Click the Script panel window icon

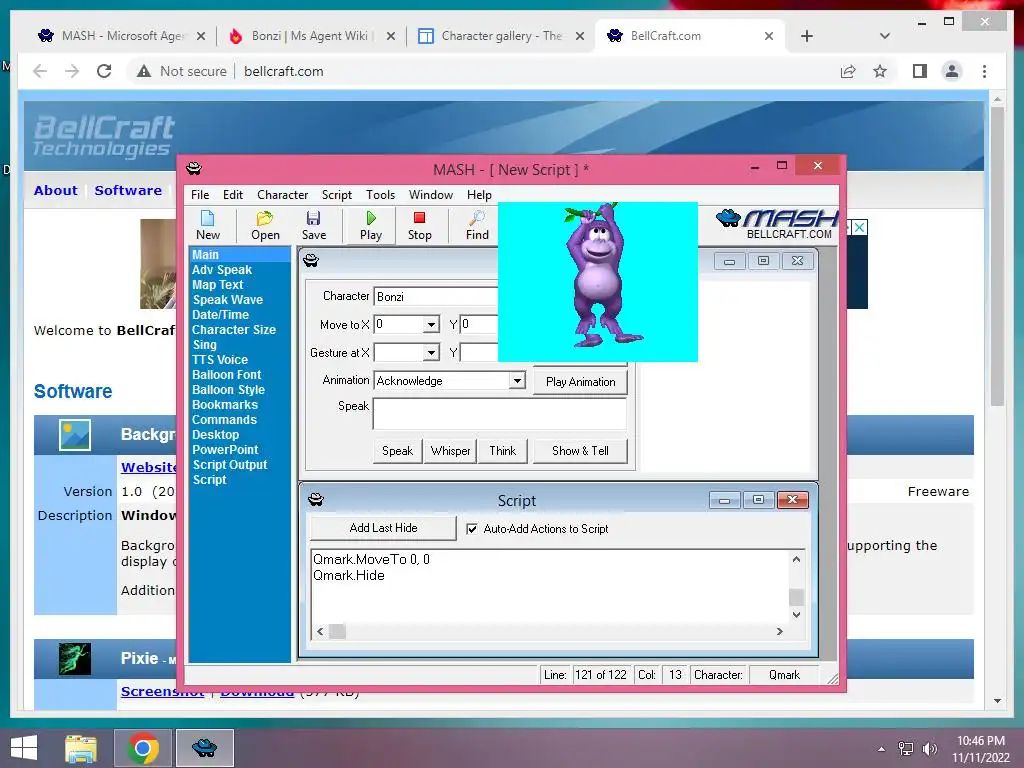point(316,500)
